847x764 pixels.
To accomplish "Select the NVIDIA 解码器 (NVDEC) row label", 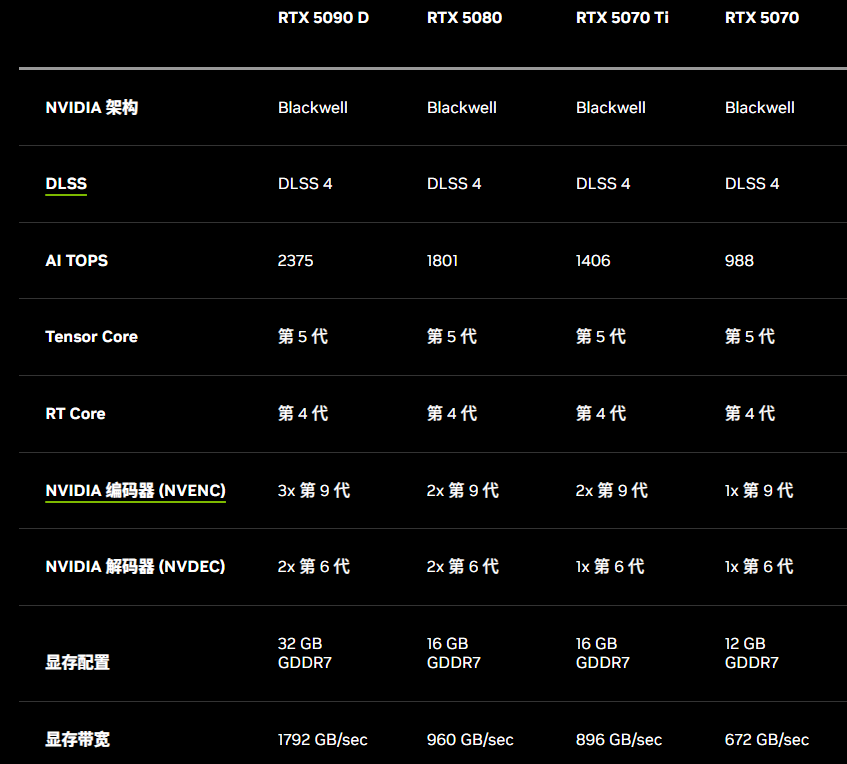I will coord(136,566).
